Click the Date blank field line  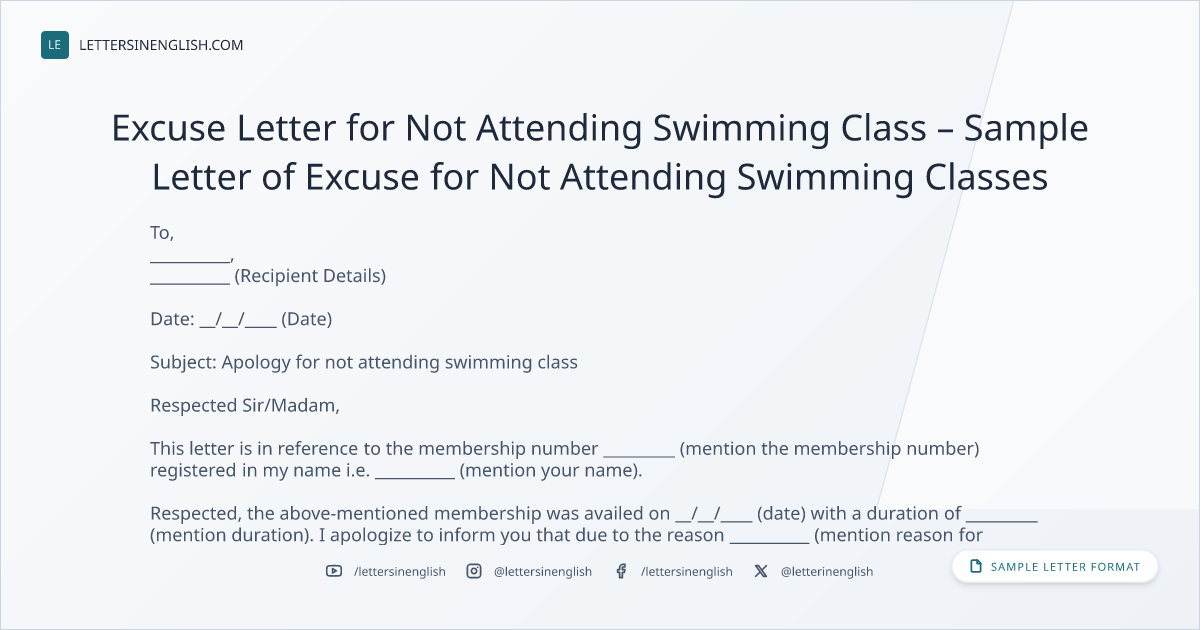click(x=238, y=320)
